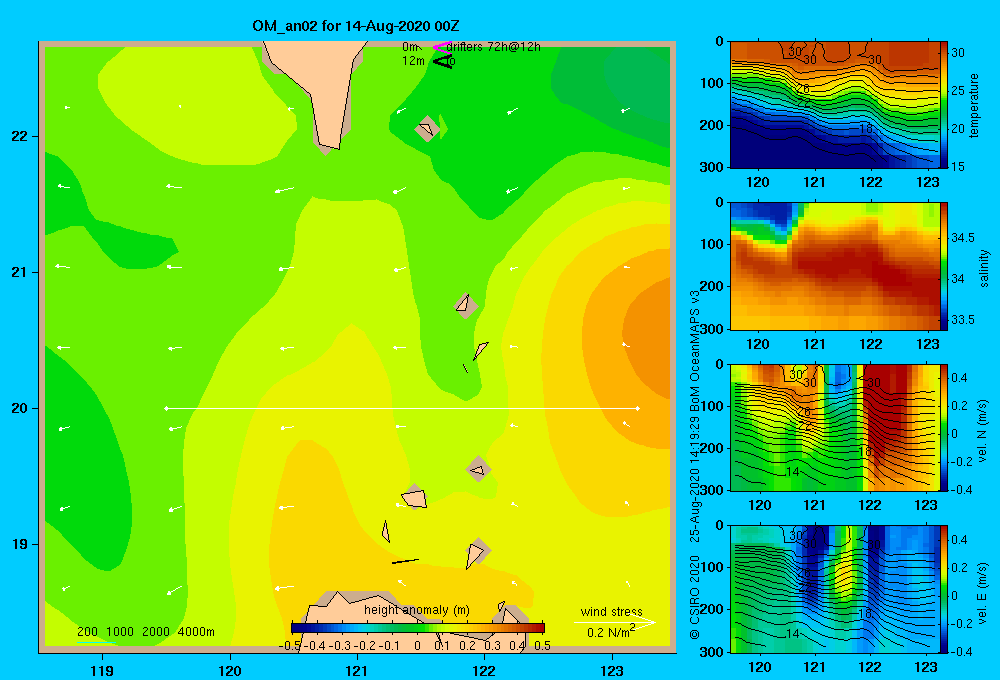Open the eastward velocity section panel
This screenshot has width=1000, height=680.
[834, 589]
